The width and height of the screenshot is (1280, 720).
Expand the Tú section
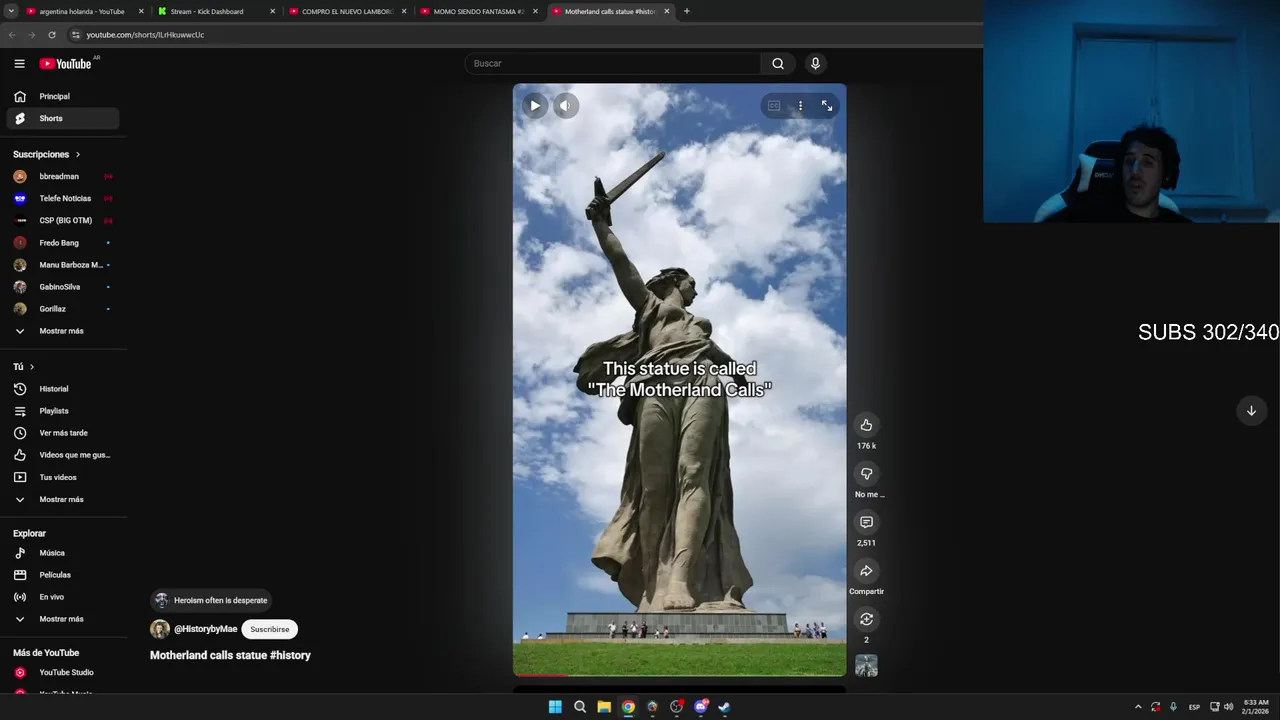[x=24, y=367]
